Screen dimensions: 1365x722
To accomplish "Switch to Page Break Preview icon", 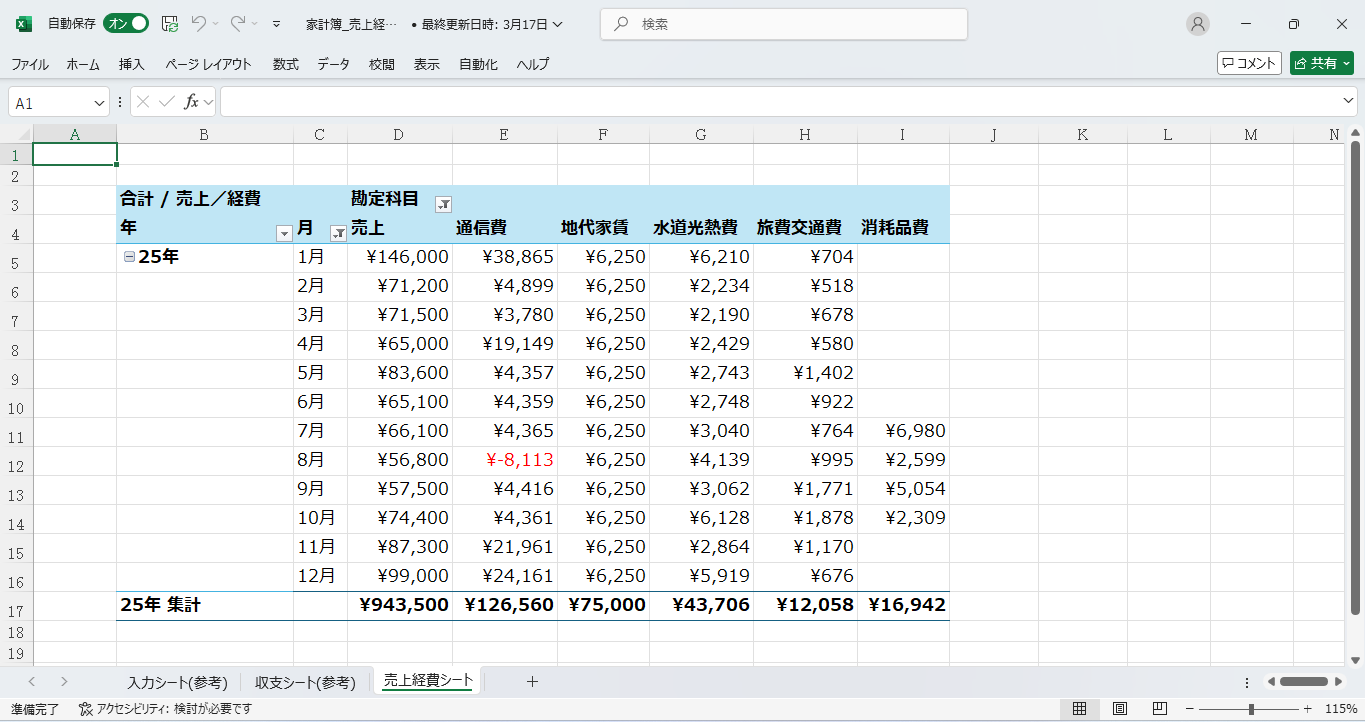I will tap(1160, 709).
